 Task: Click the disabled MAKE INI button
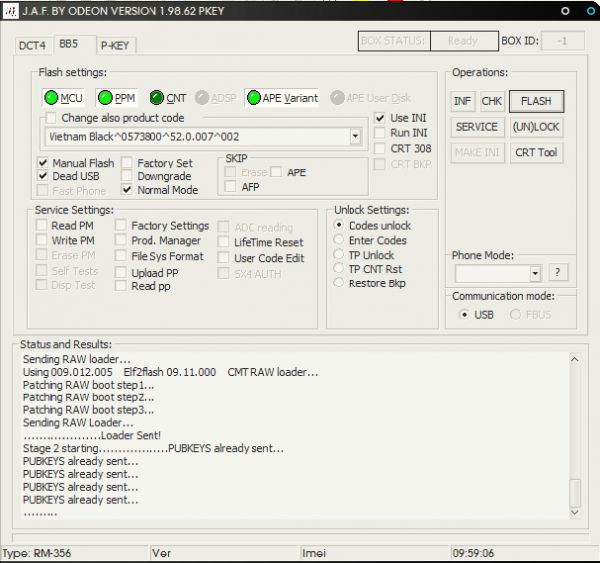(477, 152)
